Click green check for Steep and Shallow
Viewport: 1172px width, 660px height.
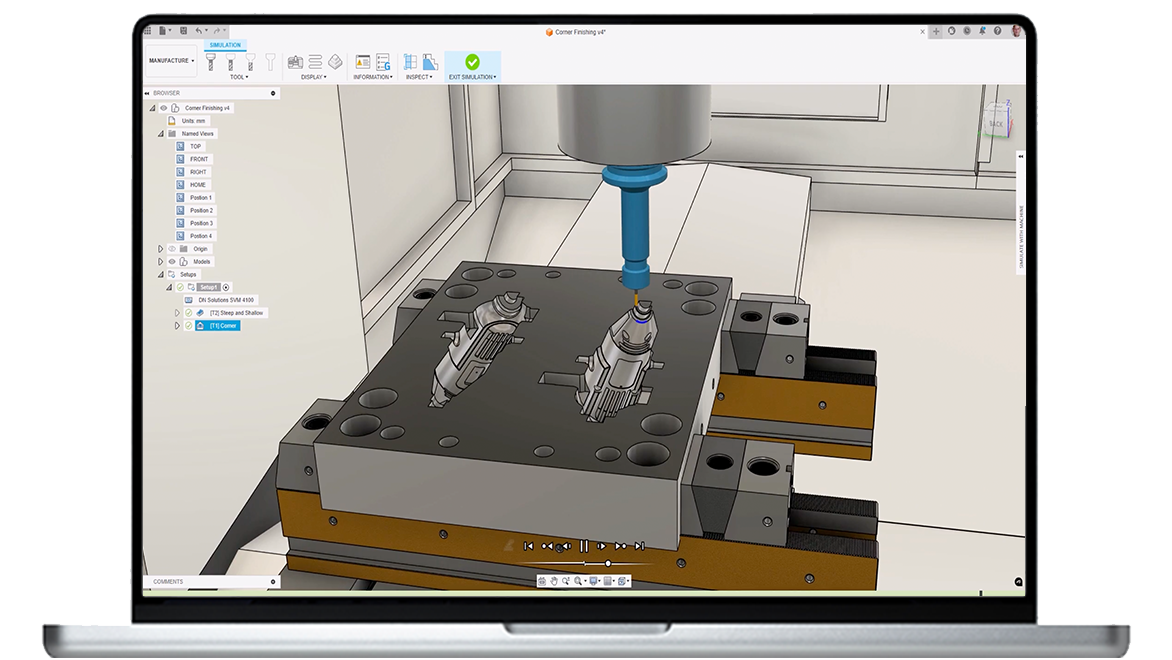click(x=188, y=312)
